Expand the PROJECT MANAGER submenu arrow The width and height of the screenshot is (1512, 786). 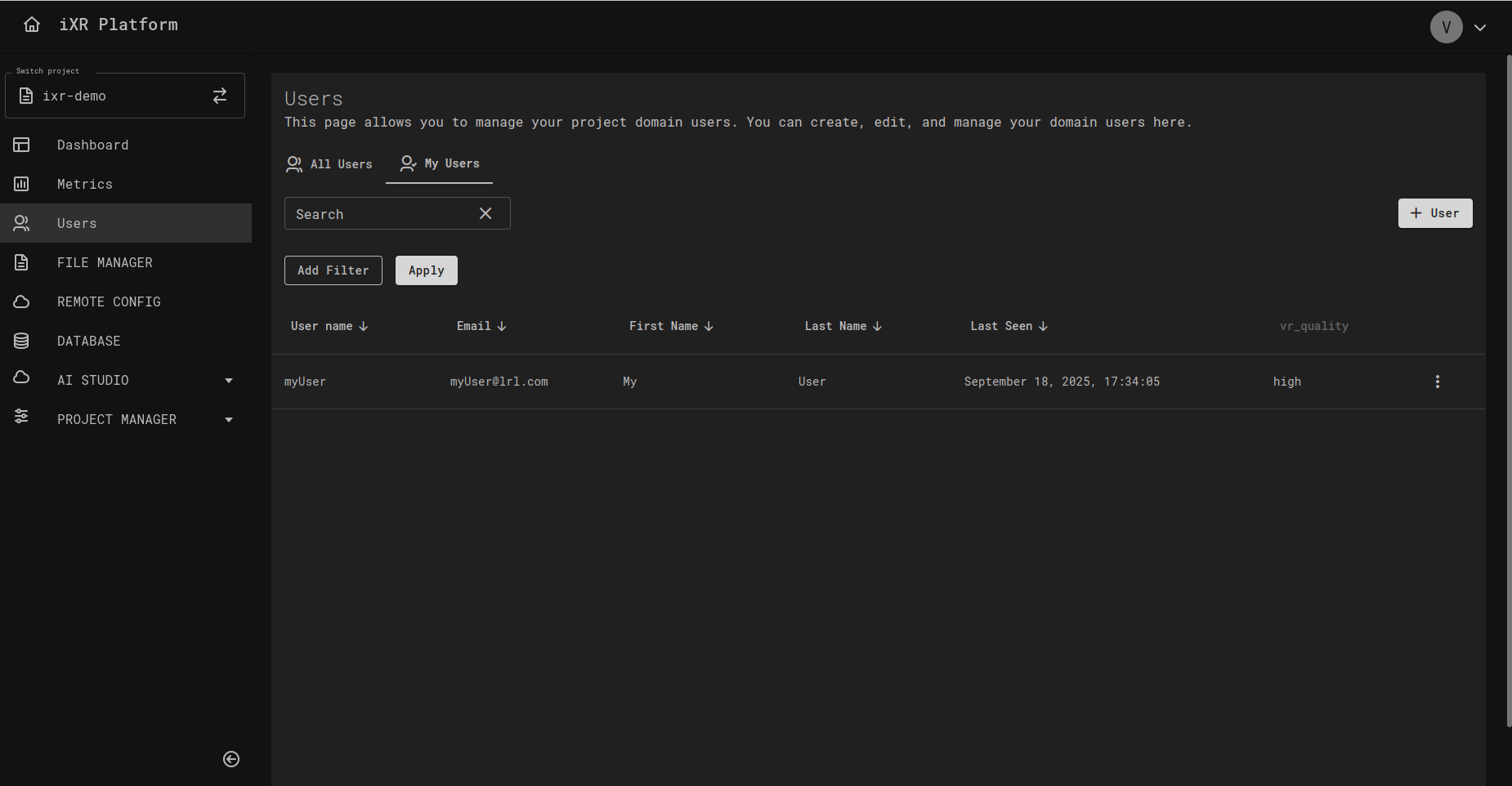coord(229,419)
